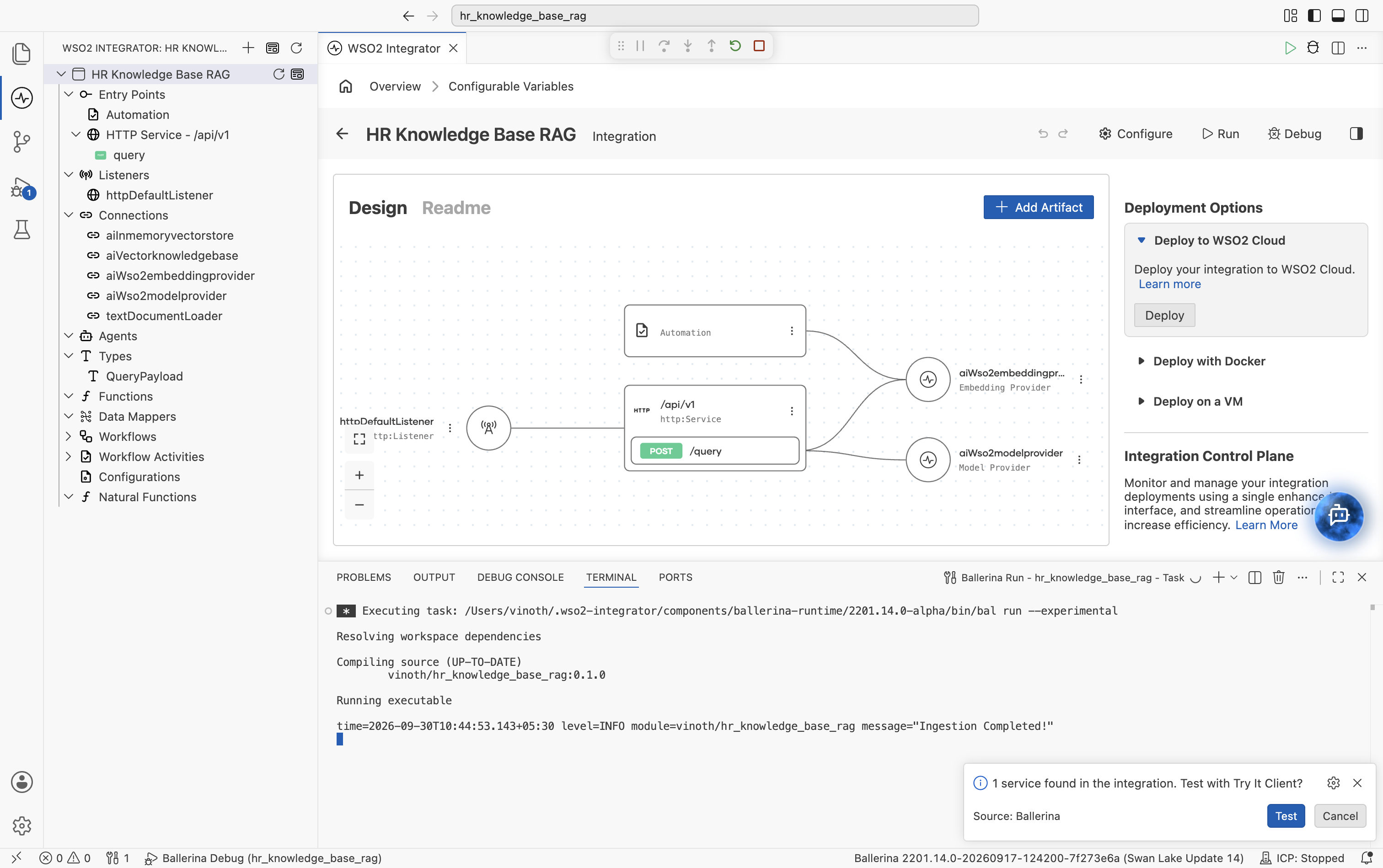The width and height of the screenshot is (1383, 868).
Task: Toggle the right side panel icon
Action: pyautogui.click(x=1356, y=134)
